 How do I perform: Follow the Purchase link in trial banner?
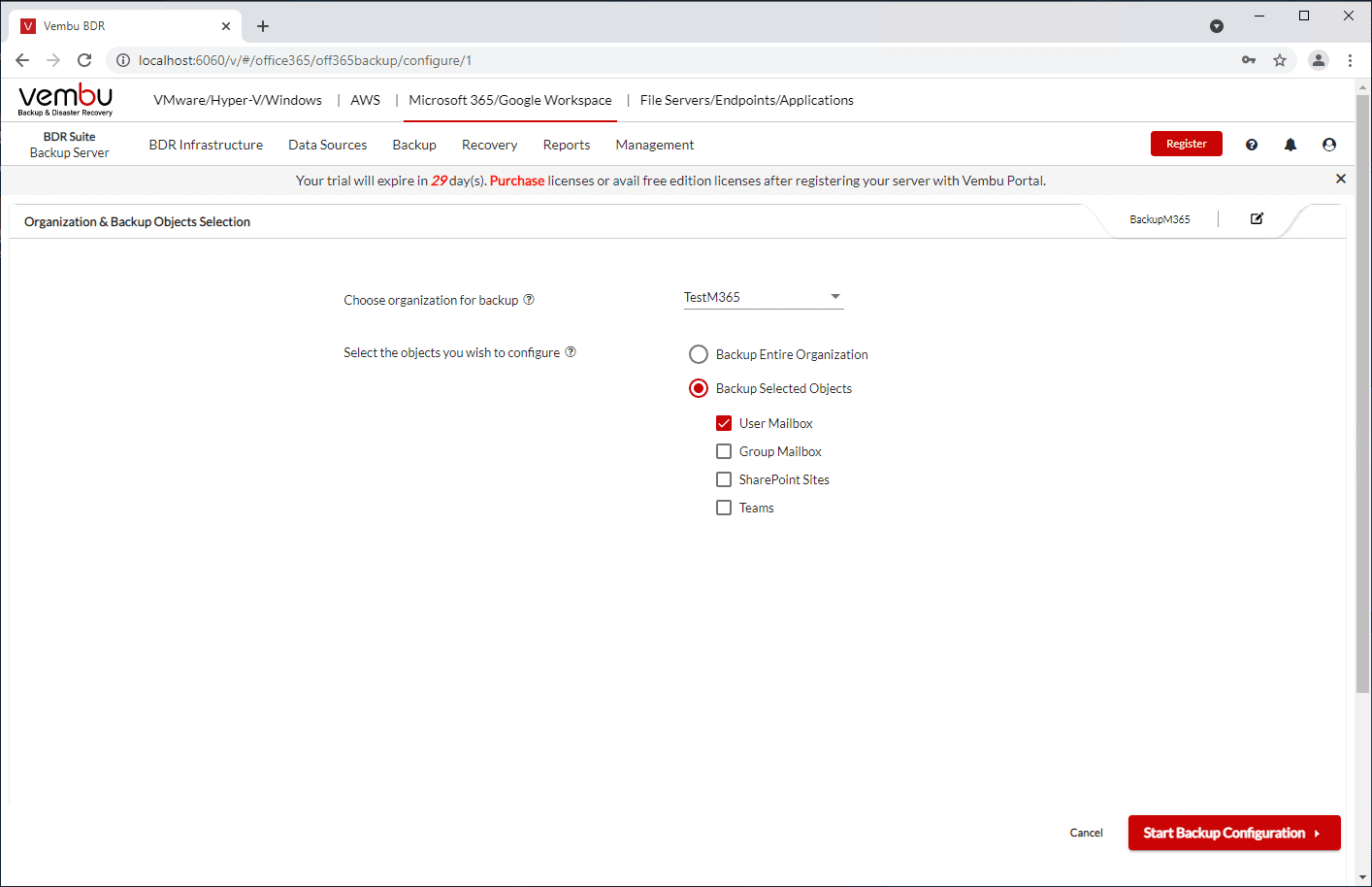517,181
